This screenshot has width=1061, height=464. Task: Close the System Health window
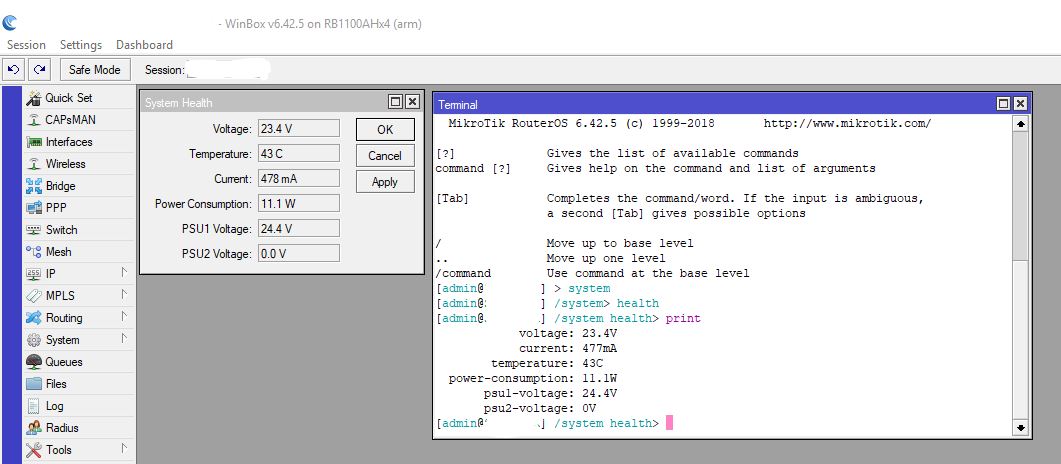412,102
